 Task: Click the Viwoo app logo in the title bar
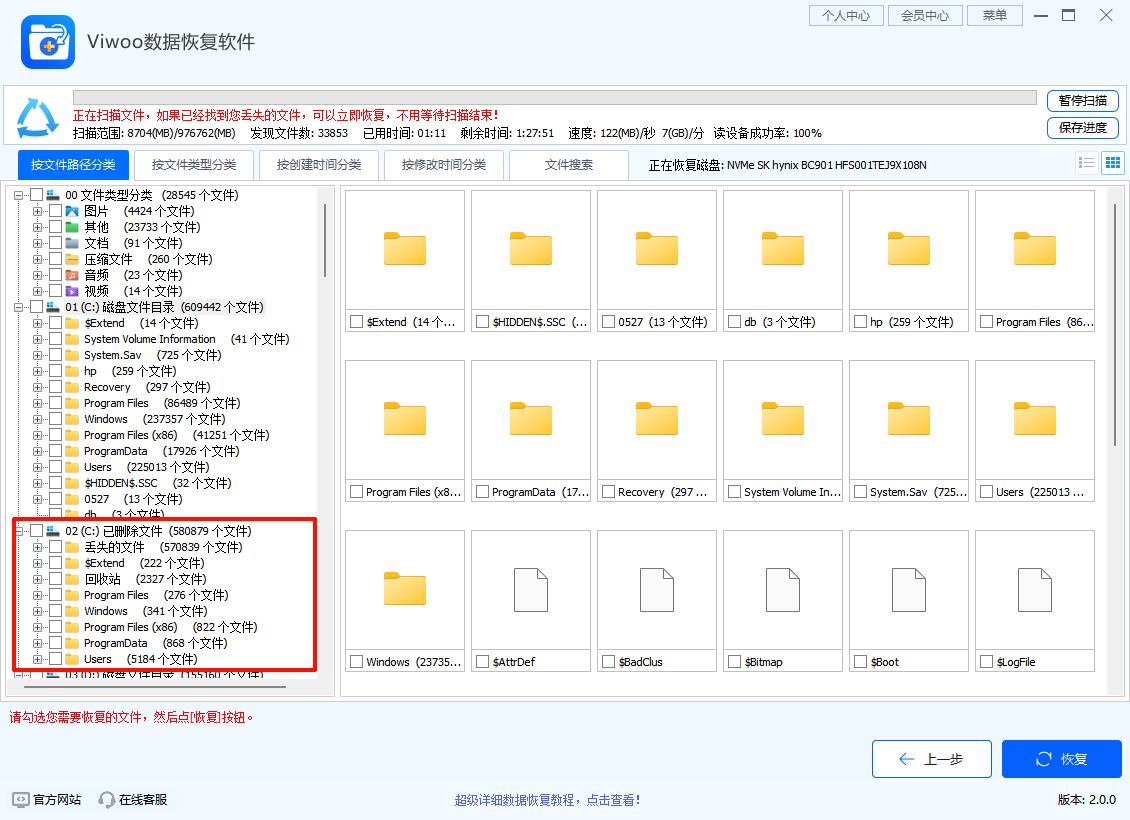click(x=47, y=41)
